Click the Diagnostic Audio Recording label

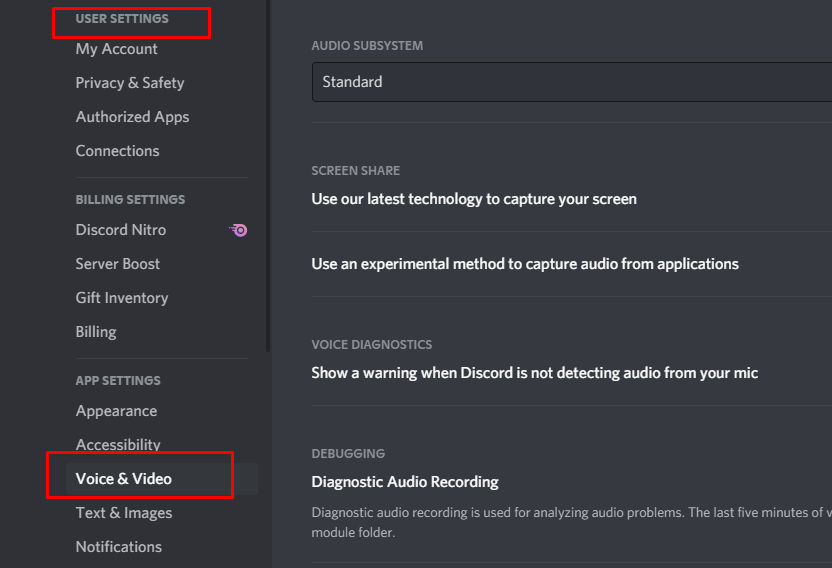click(405, 481)
